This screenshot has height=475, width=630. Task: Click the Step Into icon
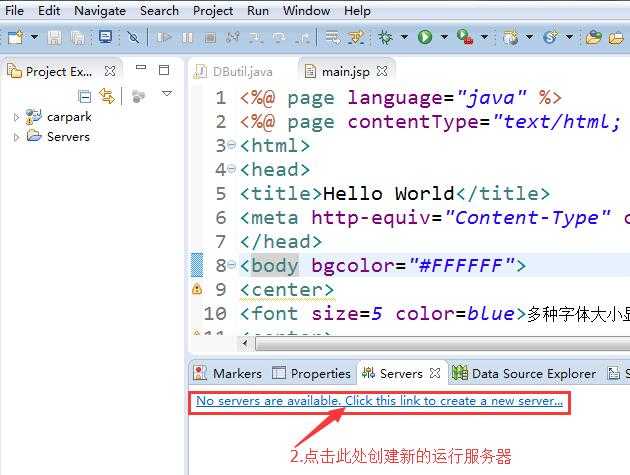click(x=256, y=38)
